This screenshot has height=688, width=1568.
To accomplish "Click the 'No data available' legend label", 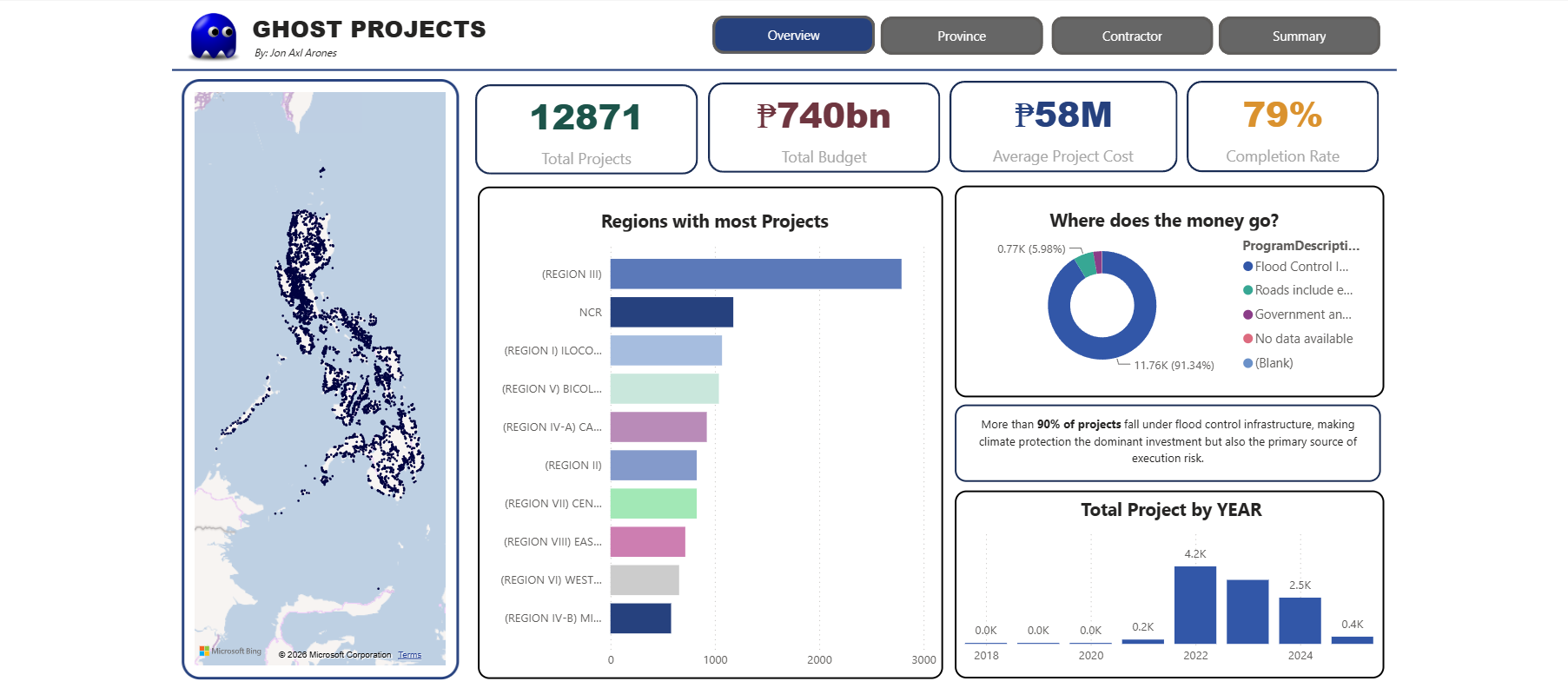I will click(x=1304, y=339).
